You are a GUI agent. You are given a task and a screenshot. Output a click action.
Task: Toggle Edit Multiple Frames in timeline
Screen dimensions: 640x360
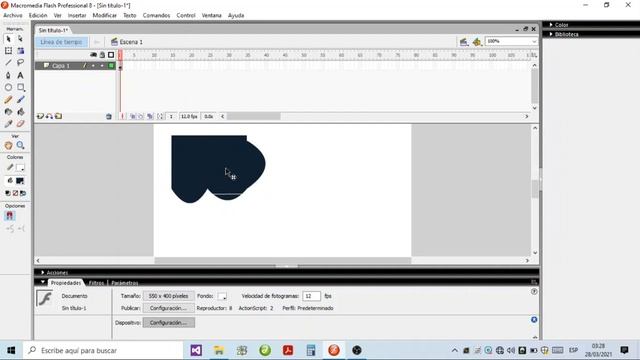coord(150,117)
